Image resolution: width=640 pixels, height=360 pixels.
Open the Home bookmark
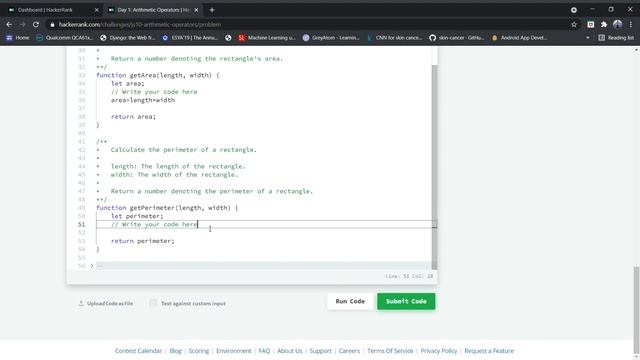[x=18, y=38]
